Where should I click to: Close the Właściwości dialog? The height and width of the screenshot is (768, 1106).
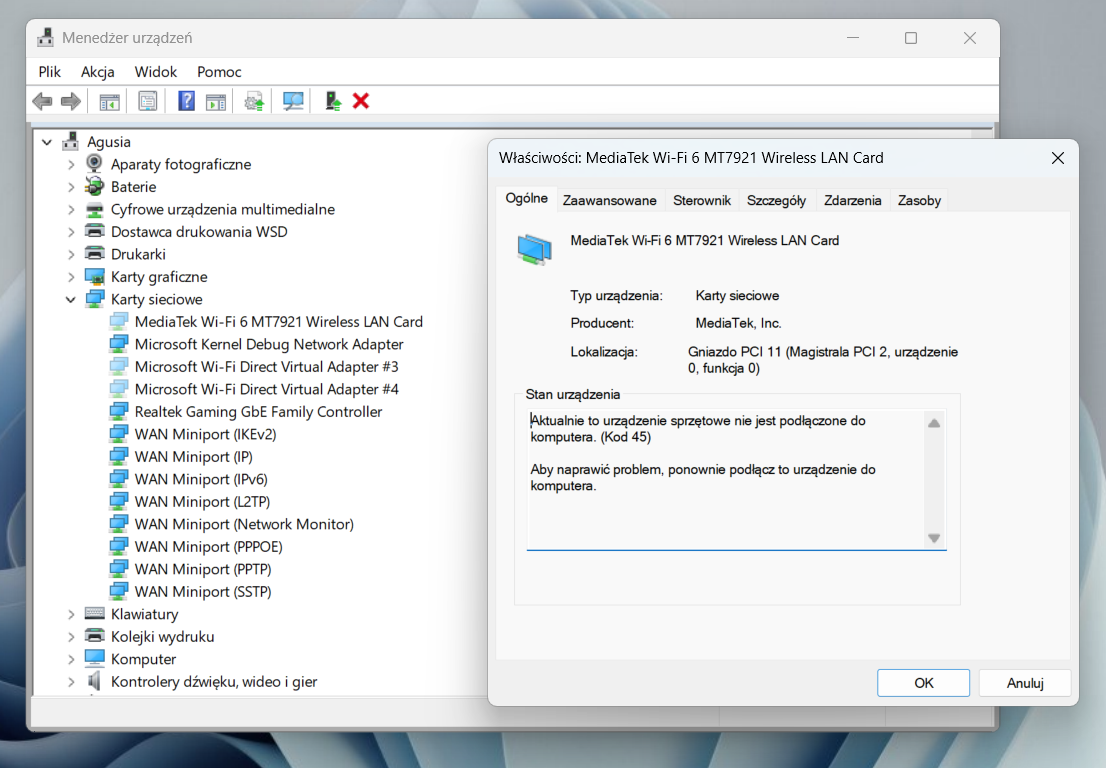(x=1057, y=158)
